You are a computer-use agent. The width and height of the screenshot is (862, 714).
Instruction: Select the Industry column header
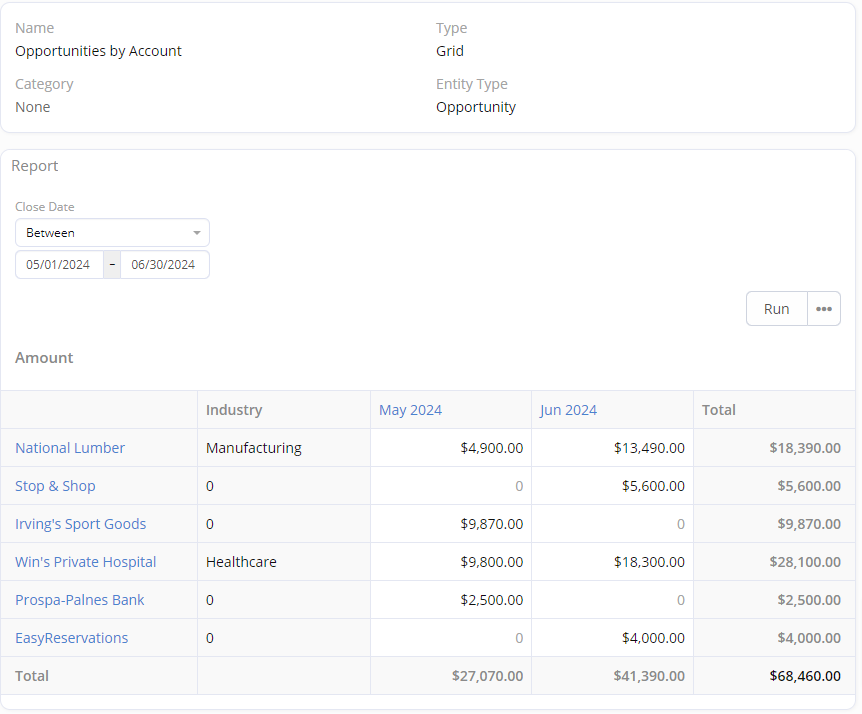tap(234, 410)
